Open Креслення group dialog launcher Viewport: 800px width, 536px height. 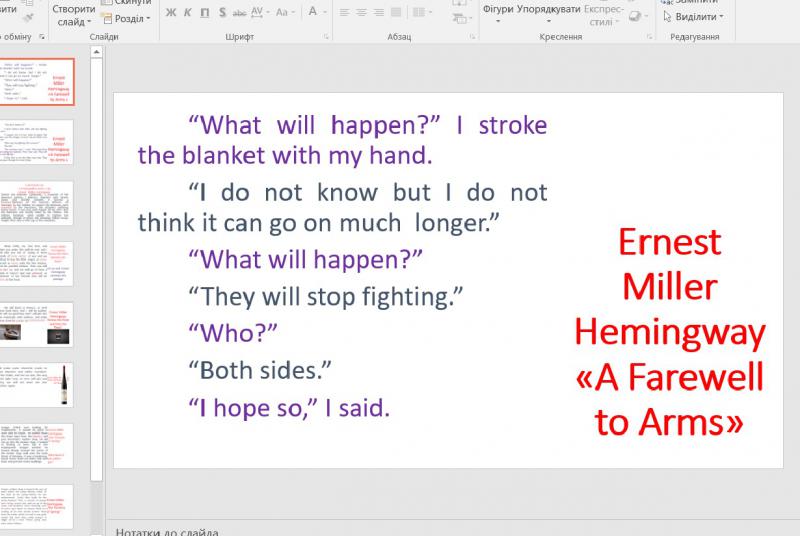649,37
